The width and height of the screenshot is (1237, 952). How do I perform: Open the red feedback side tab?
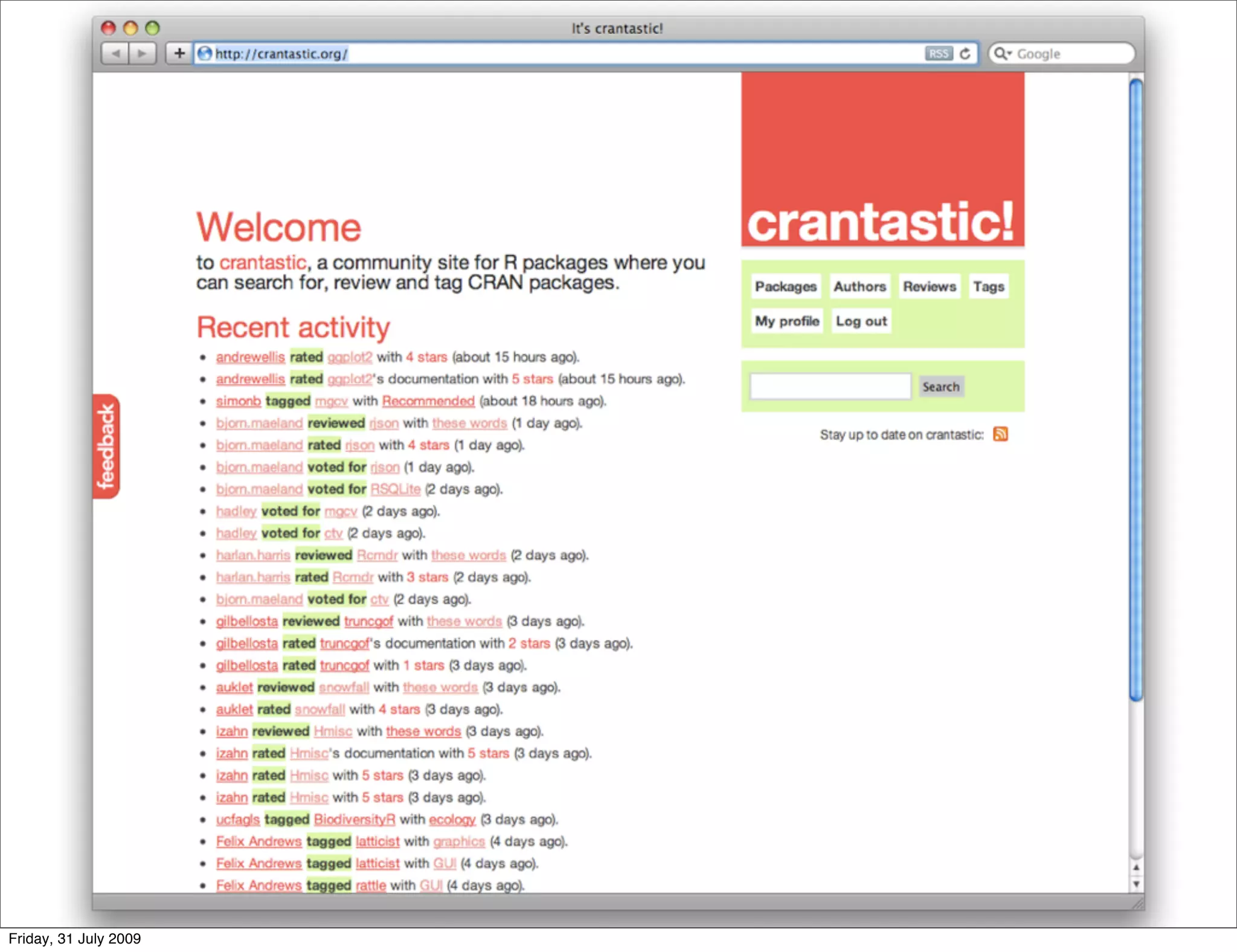(106, 446)
